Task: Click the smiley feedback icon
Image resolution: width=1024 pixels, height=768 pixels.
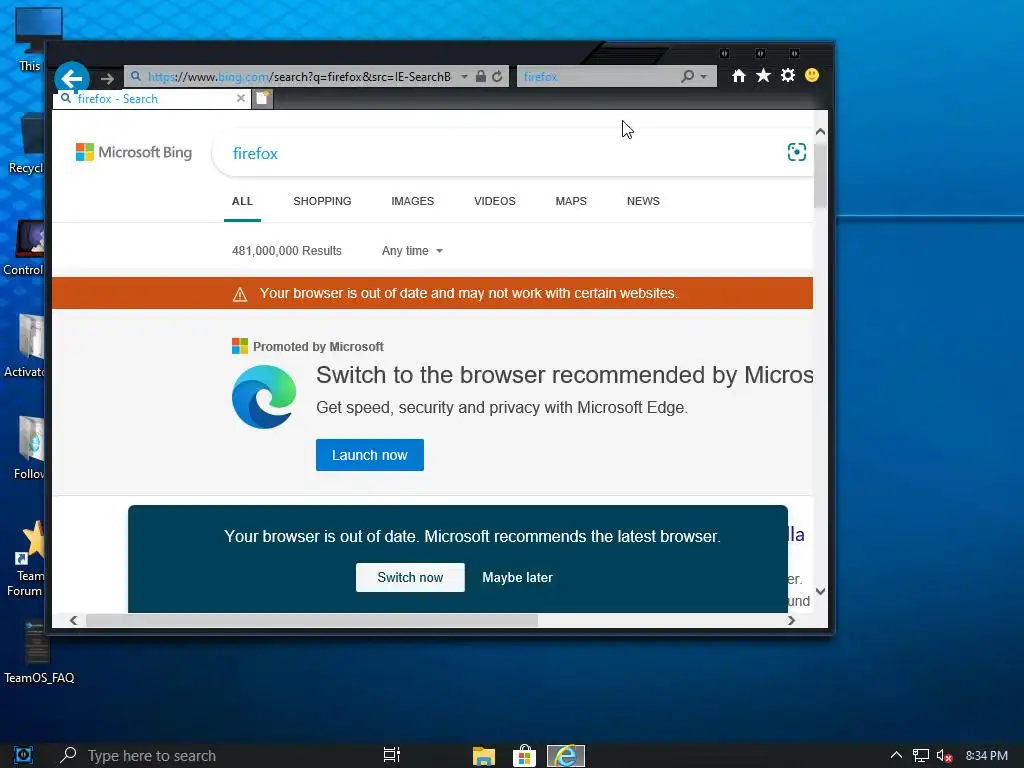Action: (812, 75)
